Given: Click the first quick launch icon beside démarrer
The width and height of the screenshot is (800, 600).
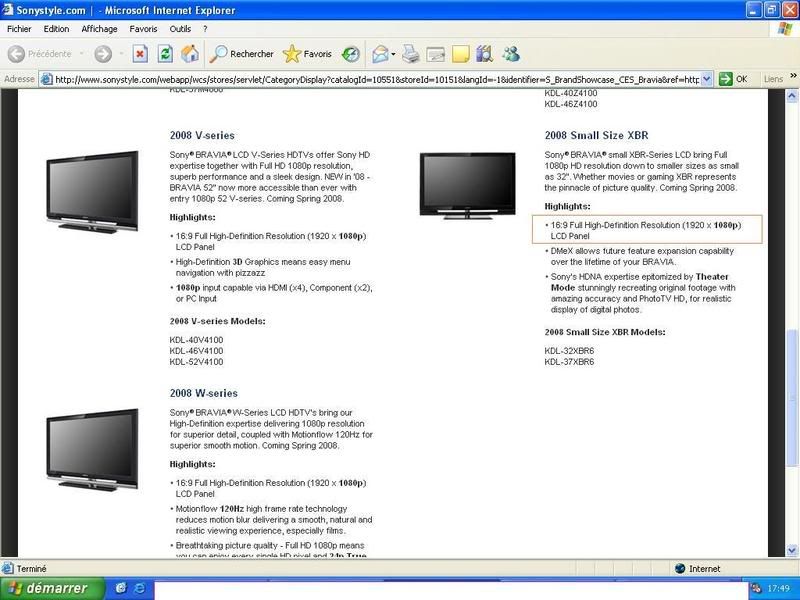Looking at the screenshot, I should click(121, 589).
